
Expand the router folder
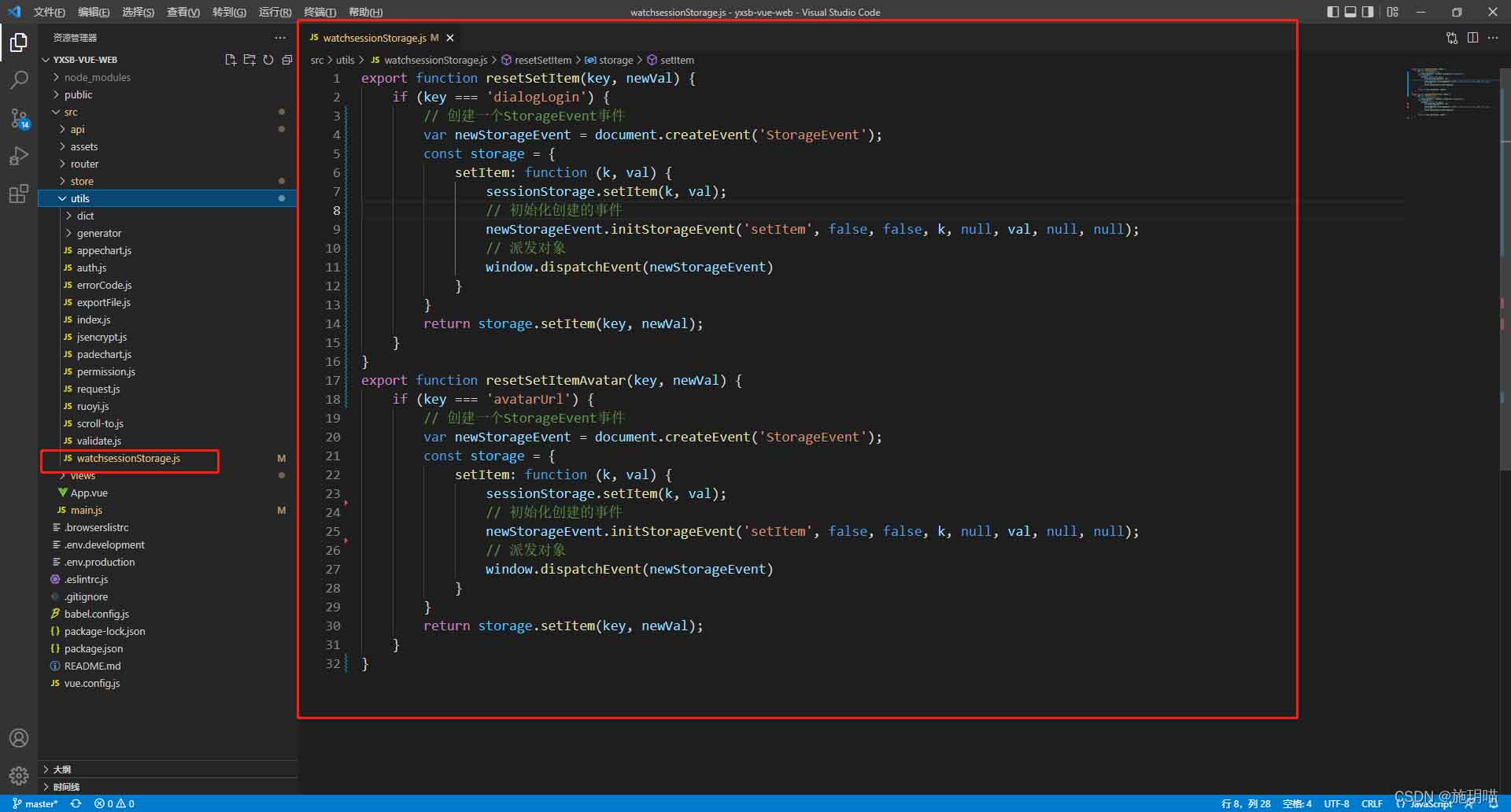pyautogui.click(x=84, y=164)
